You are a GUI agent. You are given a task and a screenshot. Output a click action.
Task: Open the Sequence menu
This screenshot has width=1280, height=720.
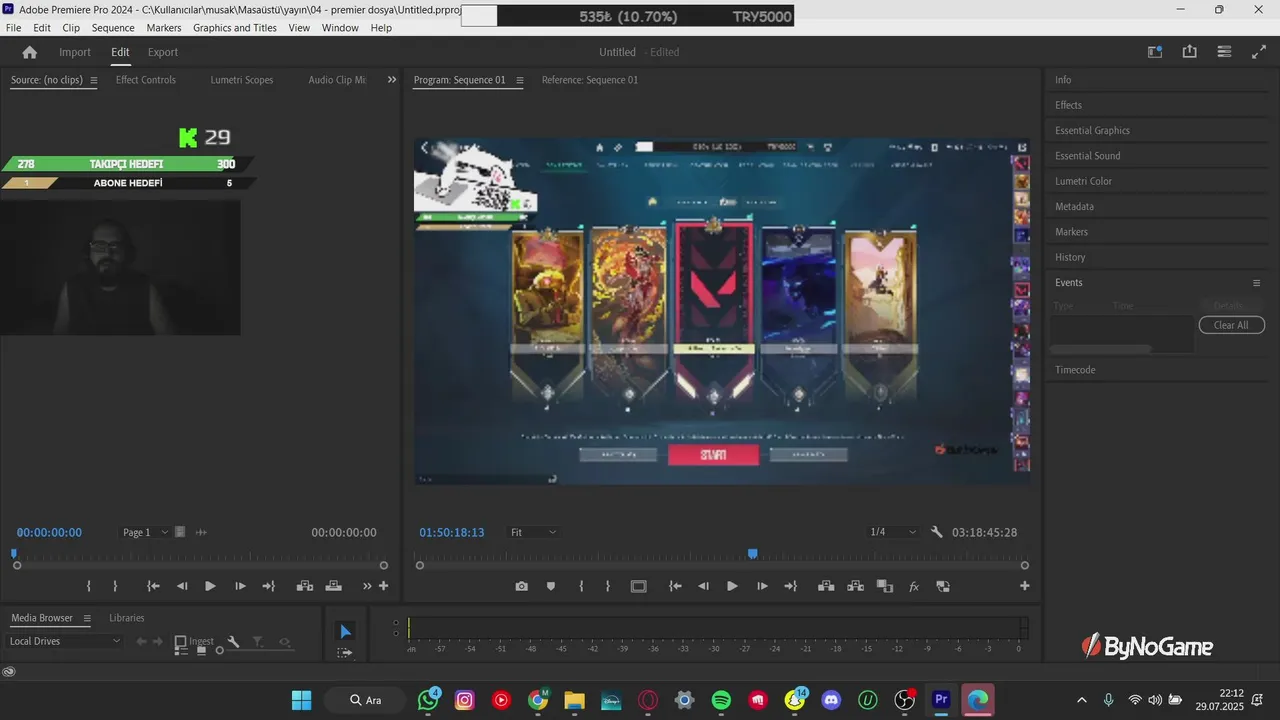point(113,28)
